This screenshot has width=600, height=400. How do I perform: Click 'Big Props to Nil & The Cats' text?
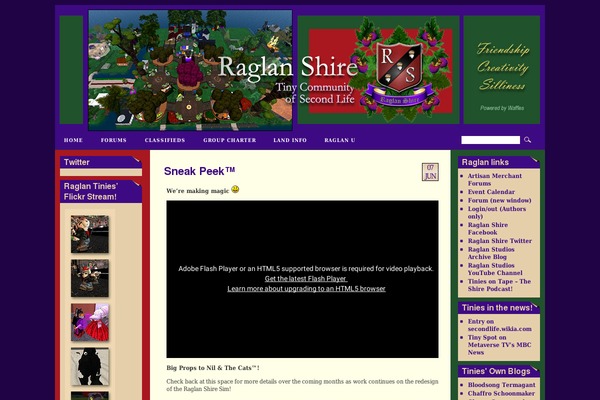click(x=213, y=368)
